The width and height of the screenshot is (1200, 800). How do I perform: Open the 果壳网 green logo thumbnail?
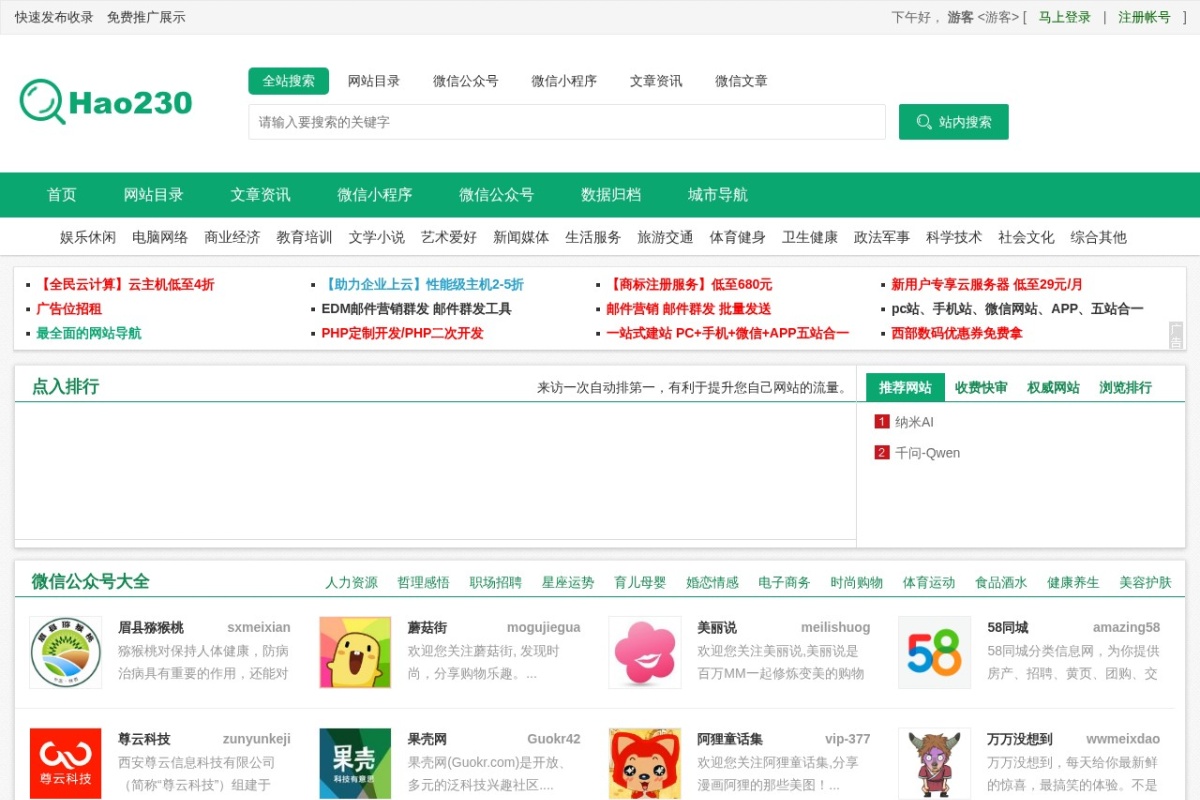[x=355, y=763]
